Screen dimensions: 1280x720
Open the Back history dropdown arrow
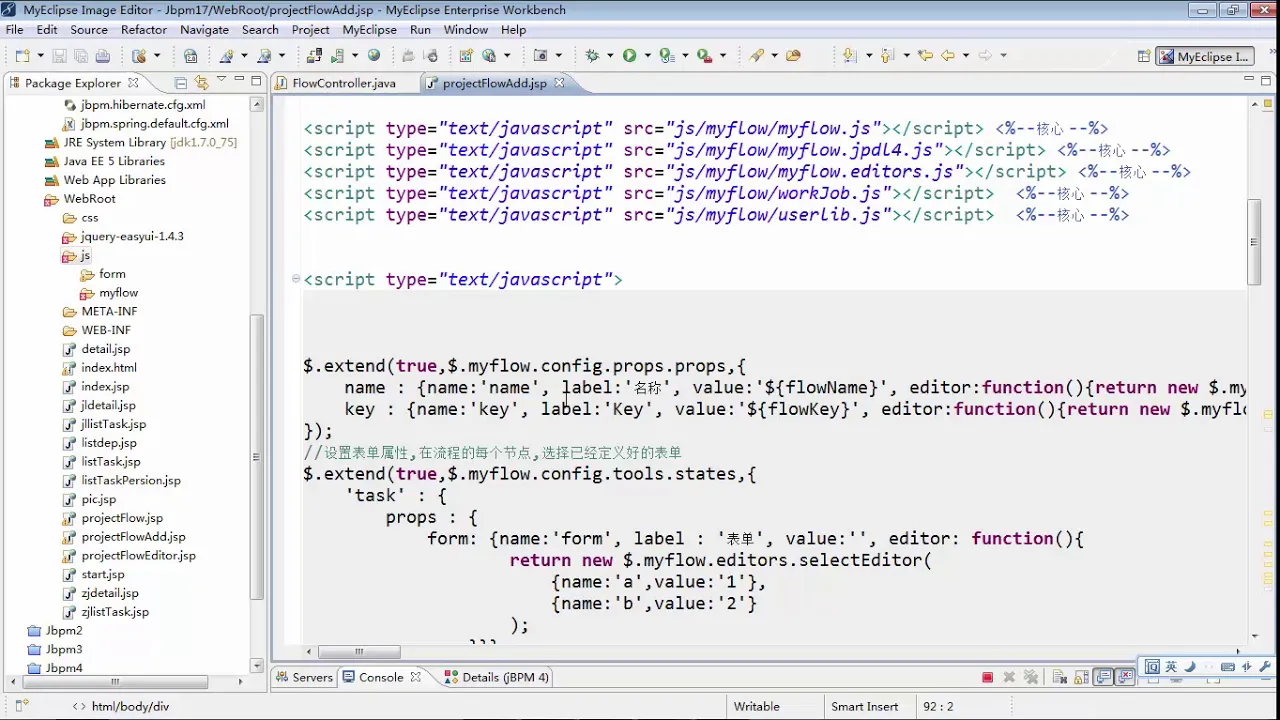pos(966,56)
